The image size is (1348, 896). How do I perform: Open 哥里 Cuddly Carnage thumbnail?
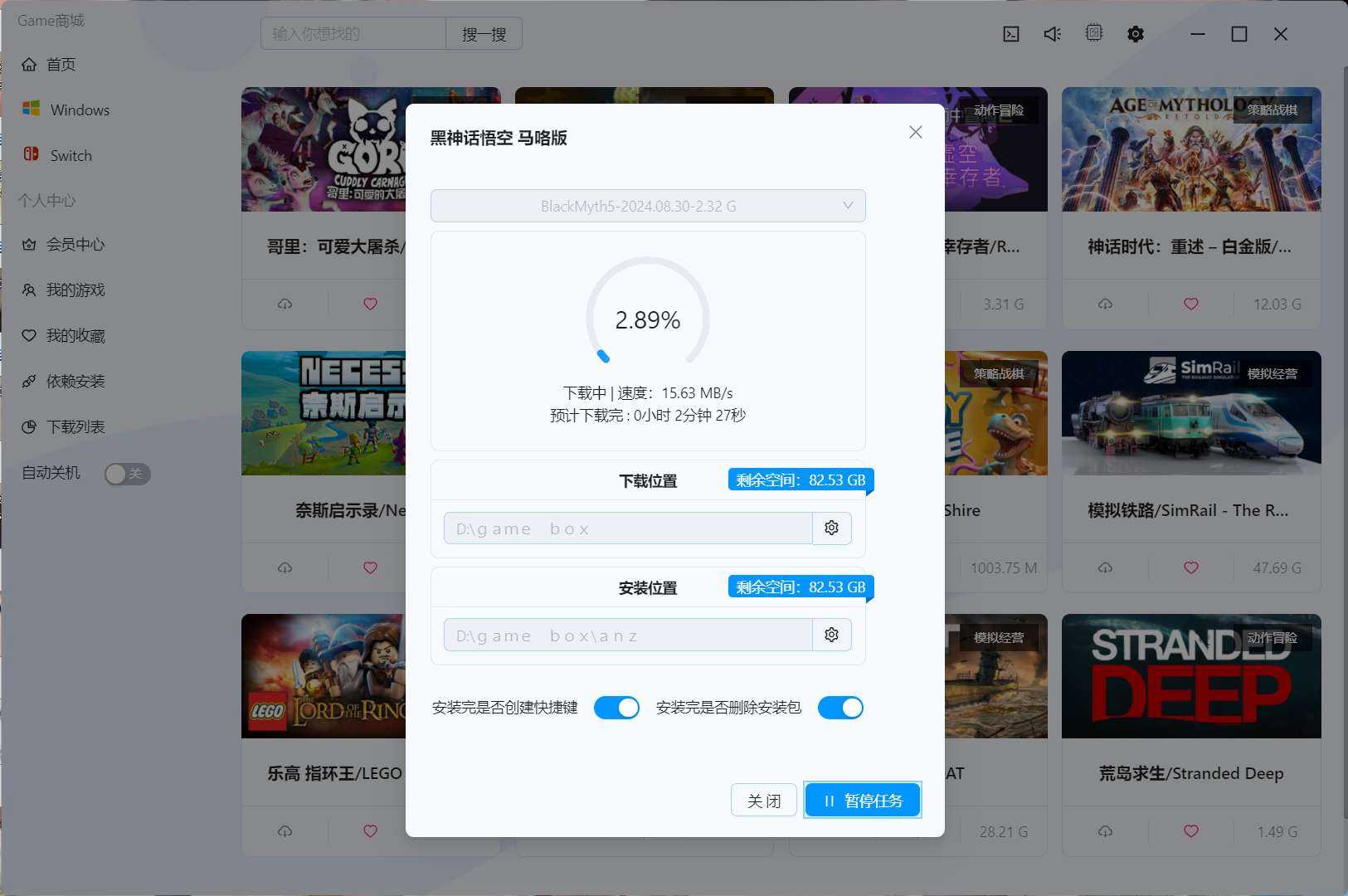[x=324, y=149]
